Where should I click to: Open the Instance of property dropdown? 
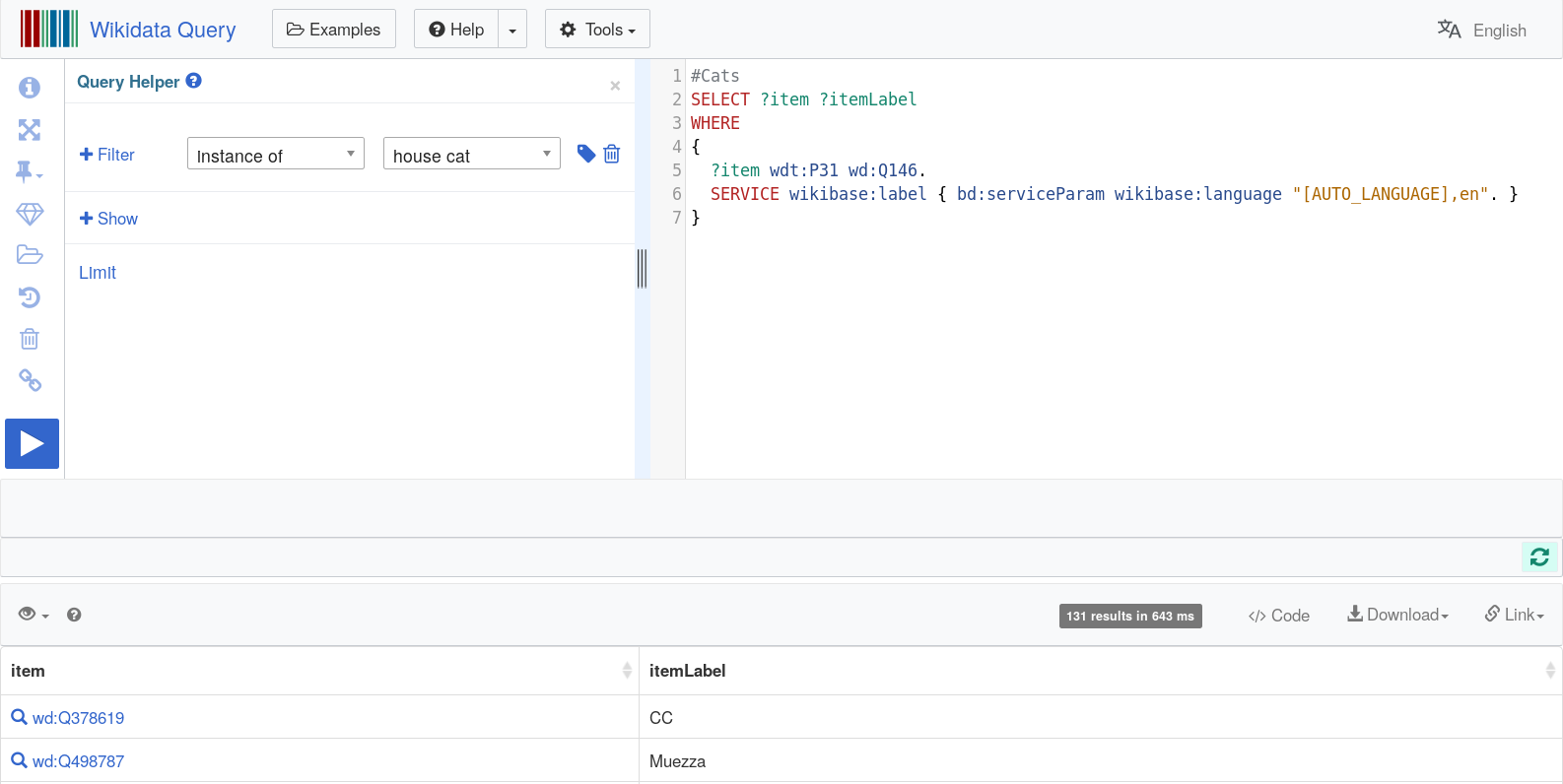[276, 154]
